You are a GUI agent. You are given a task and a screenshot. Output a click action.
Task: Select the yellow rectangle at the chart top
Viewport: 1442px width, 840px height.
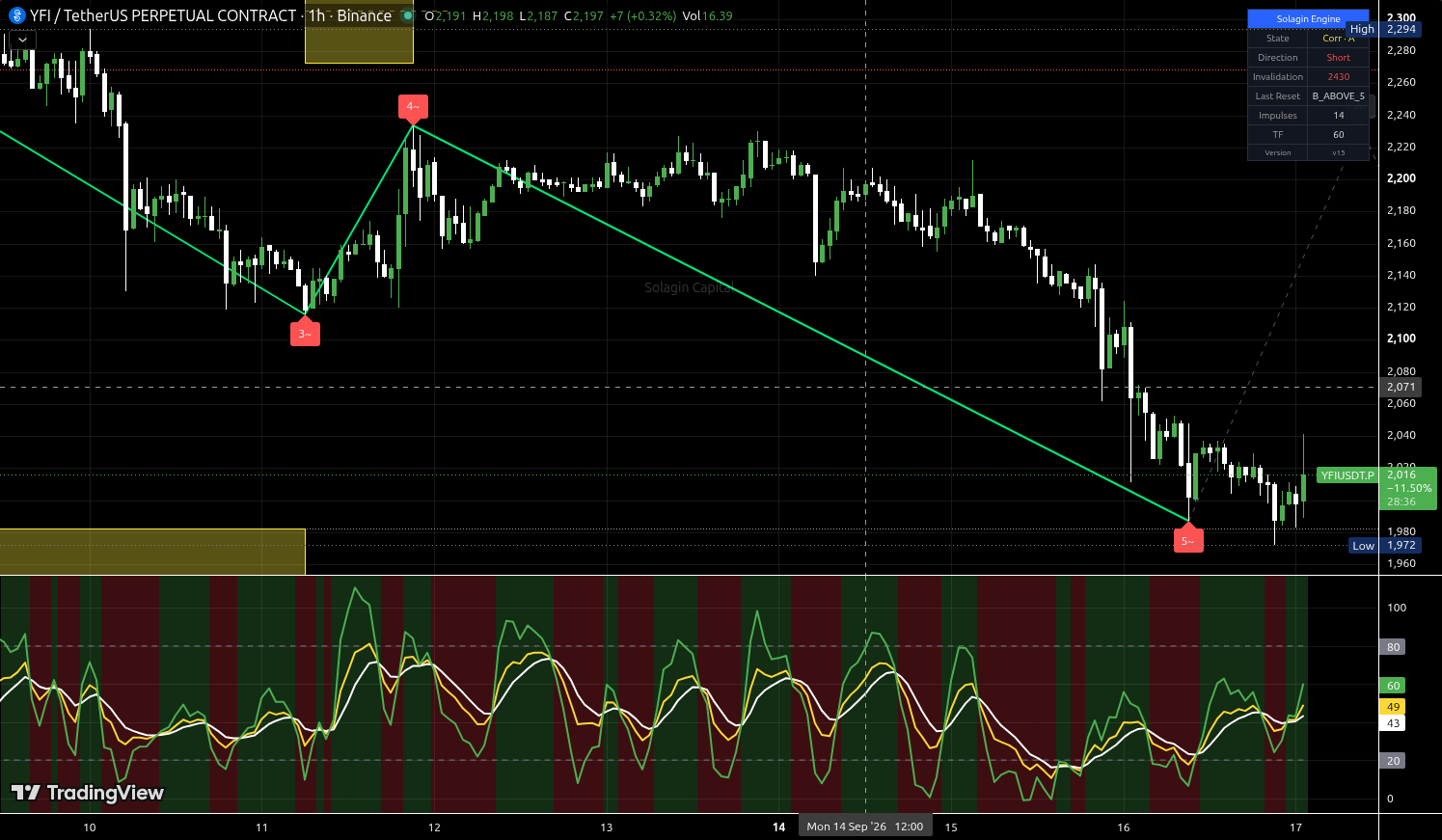coord(359,32)
